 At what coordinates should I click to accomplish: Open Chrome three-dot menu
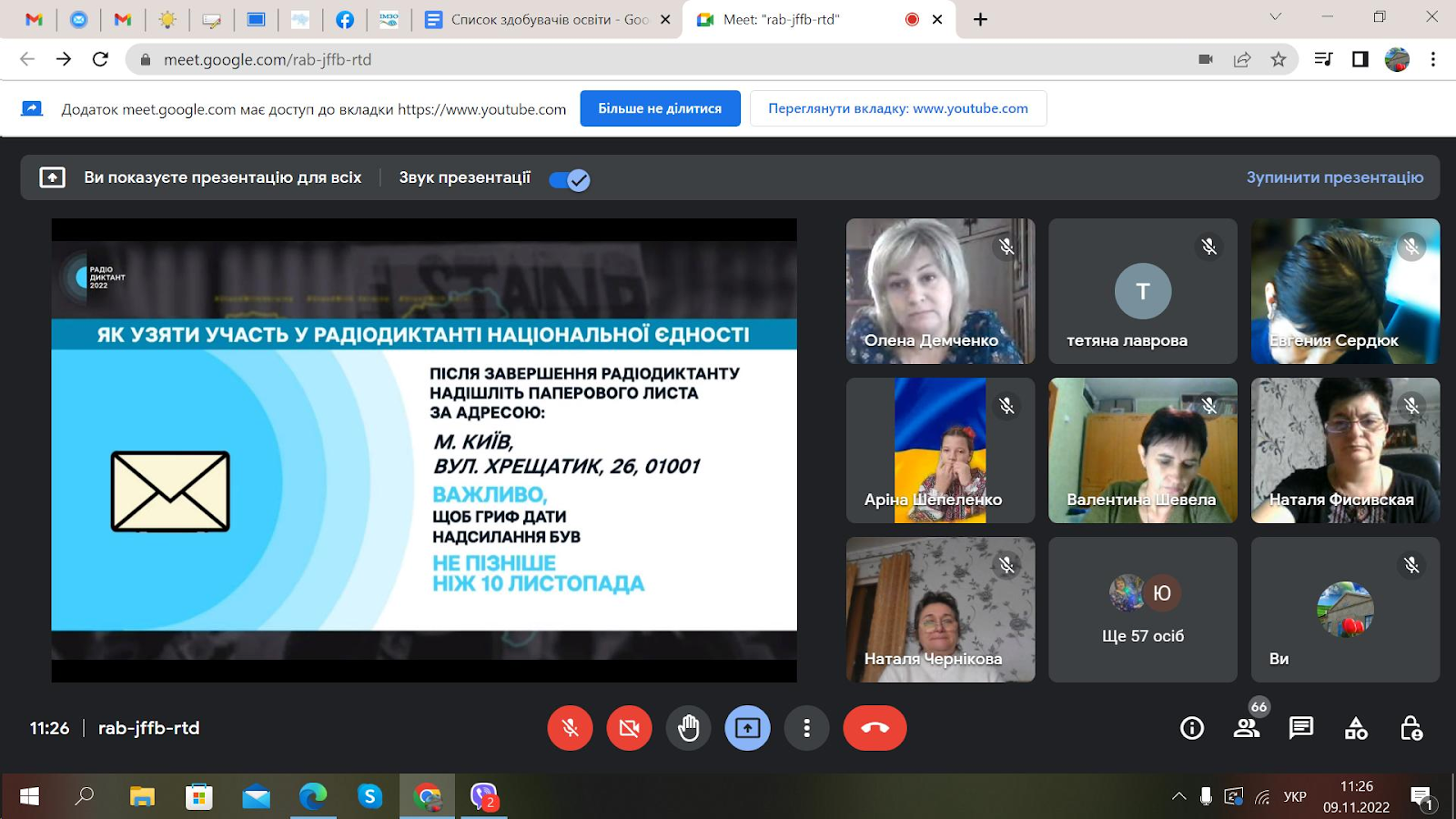tap(1433, 59)
